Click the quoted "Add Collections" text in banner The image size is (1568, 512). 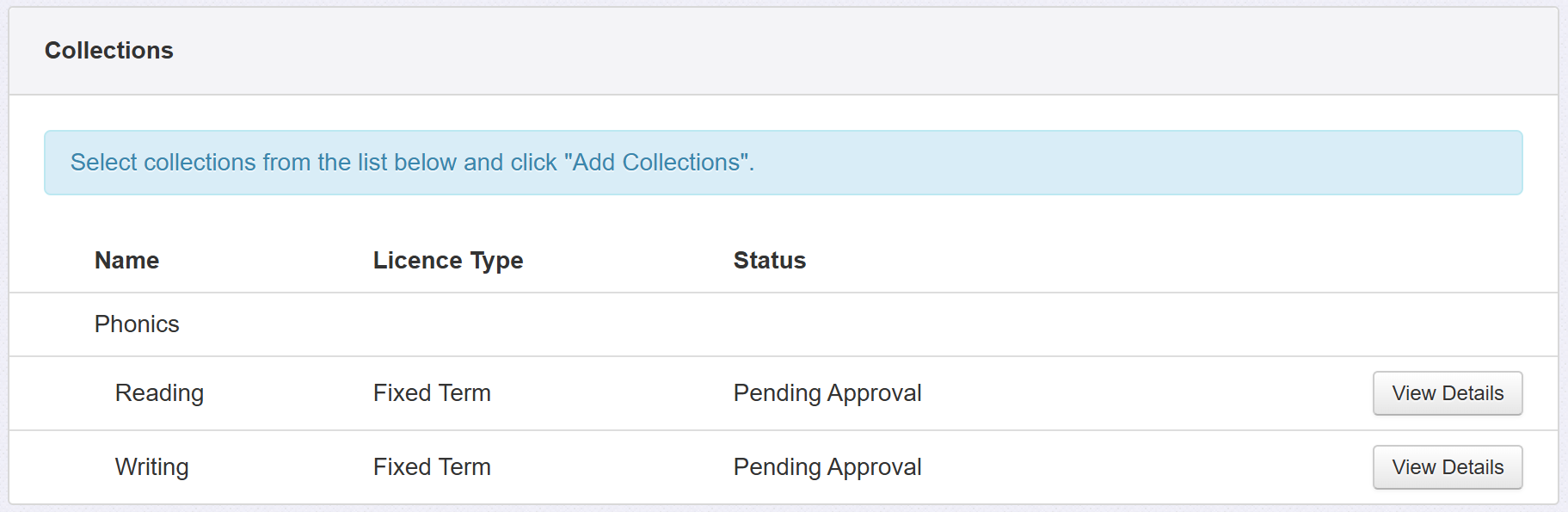coord(658,163)
